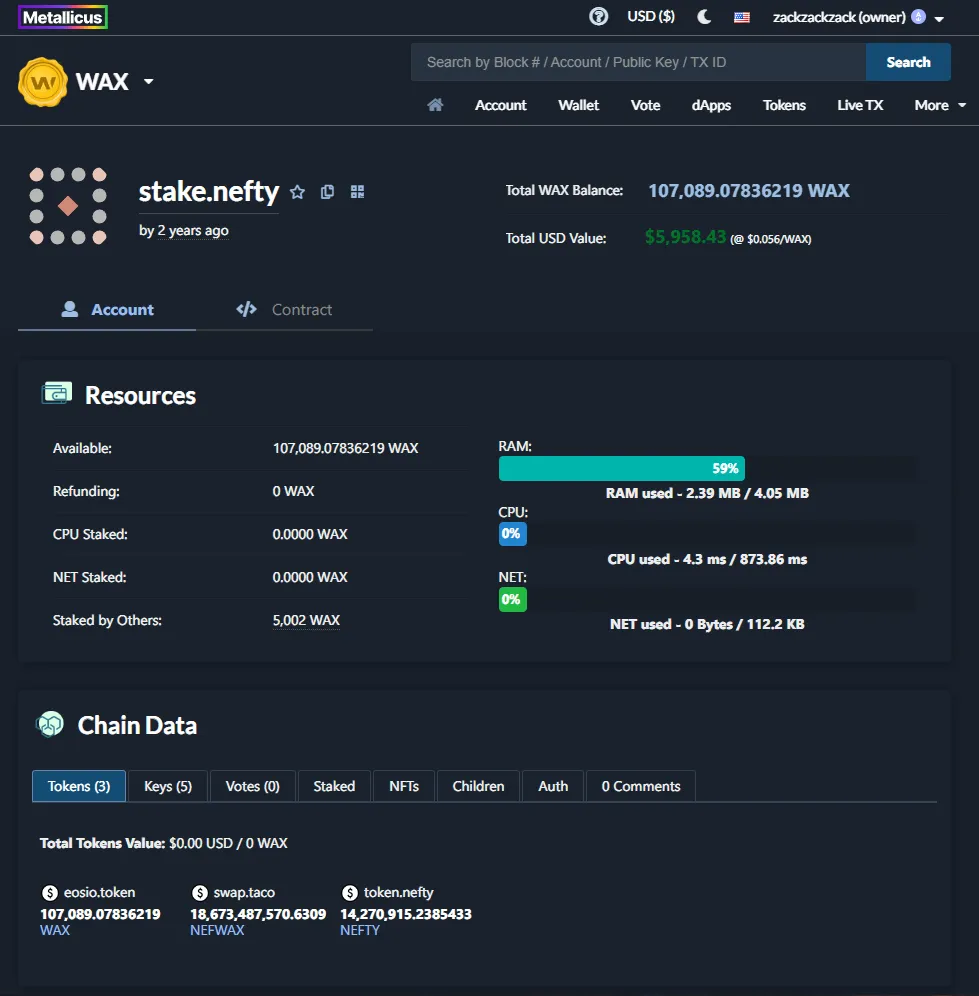Open USD ($) currency selector
The width and height of the screenshot is (979, 996).
(x=651, y=17)
